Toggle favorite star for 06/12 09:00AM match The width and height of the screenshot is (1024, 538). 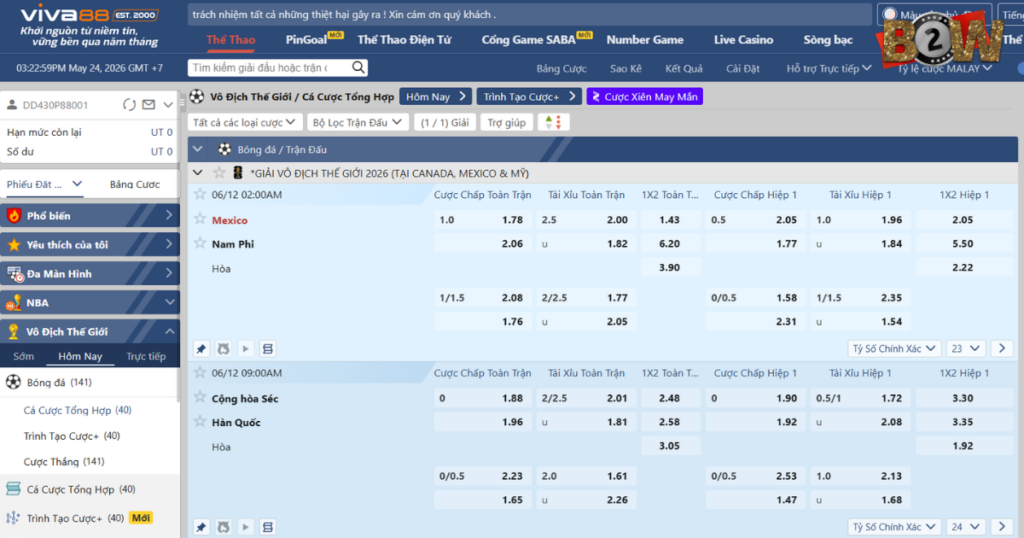coord(200,372)
